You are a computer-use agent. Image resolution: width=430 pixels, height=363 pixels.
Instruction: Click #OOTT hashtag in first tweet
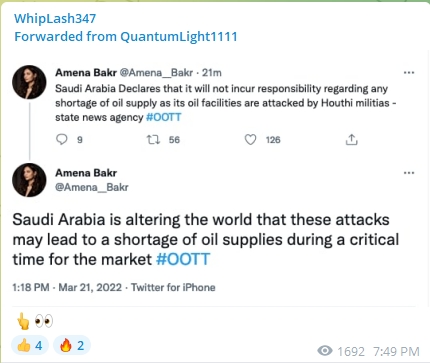click(164, 117)
